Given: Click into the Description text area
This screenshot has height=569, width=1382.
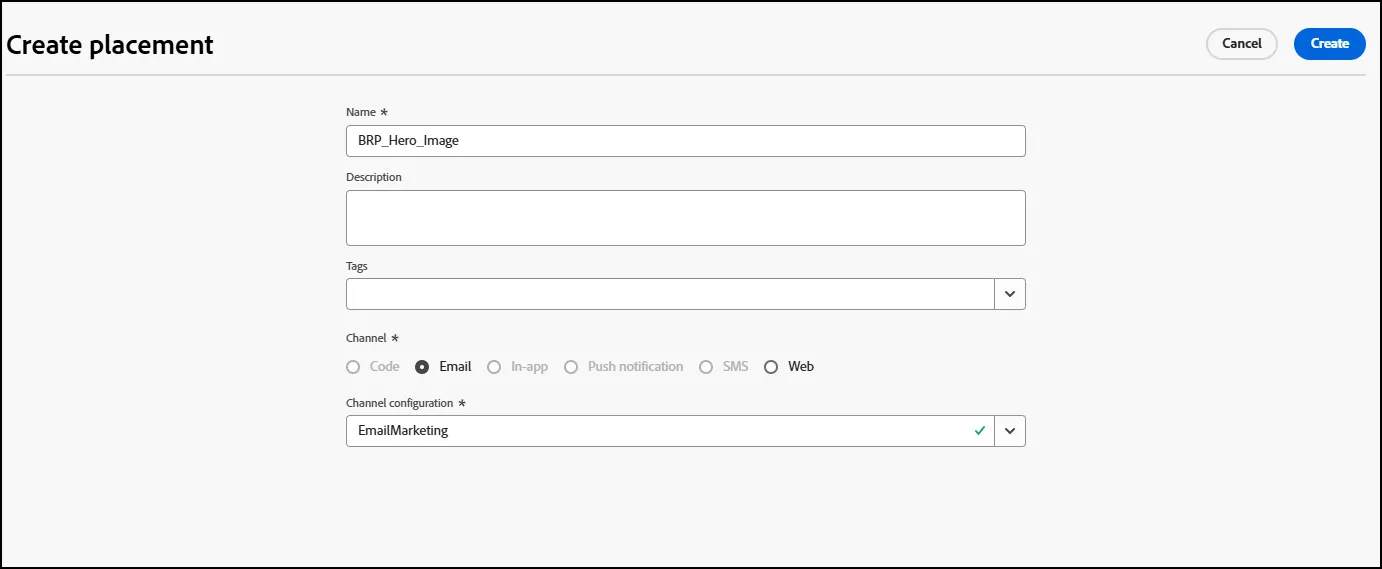Looking at the screenshot, I should (x=686, y=218).
